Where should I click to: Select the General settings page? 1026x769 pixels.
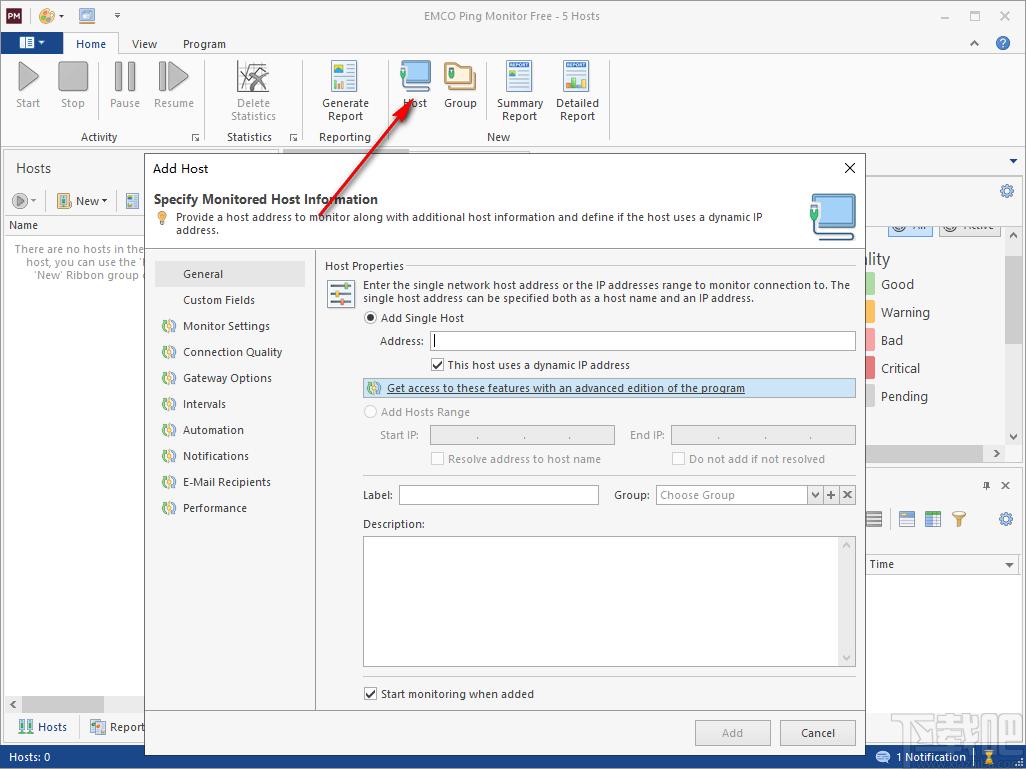tap(230, 274)
